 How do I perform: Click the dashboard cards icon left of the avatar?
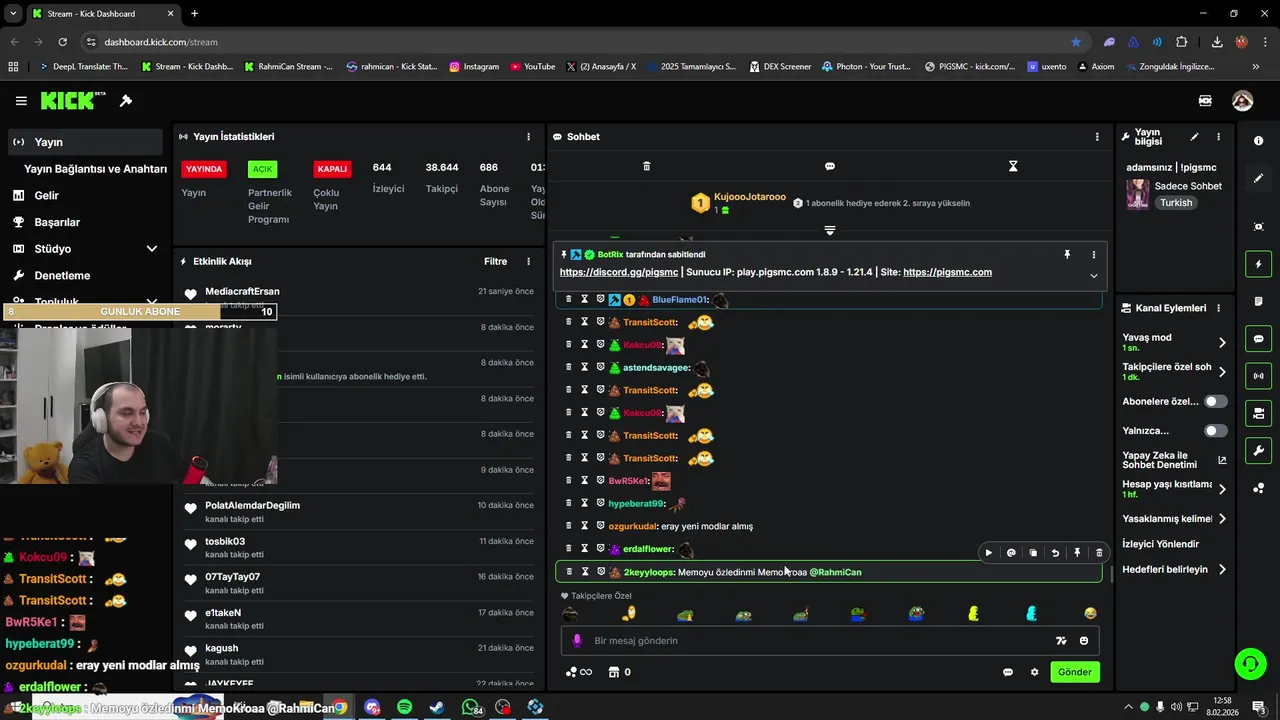click(1205, 101)
